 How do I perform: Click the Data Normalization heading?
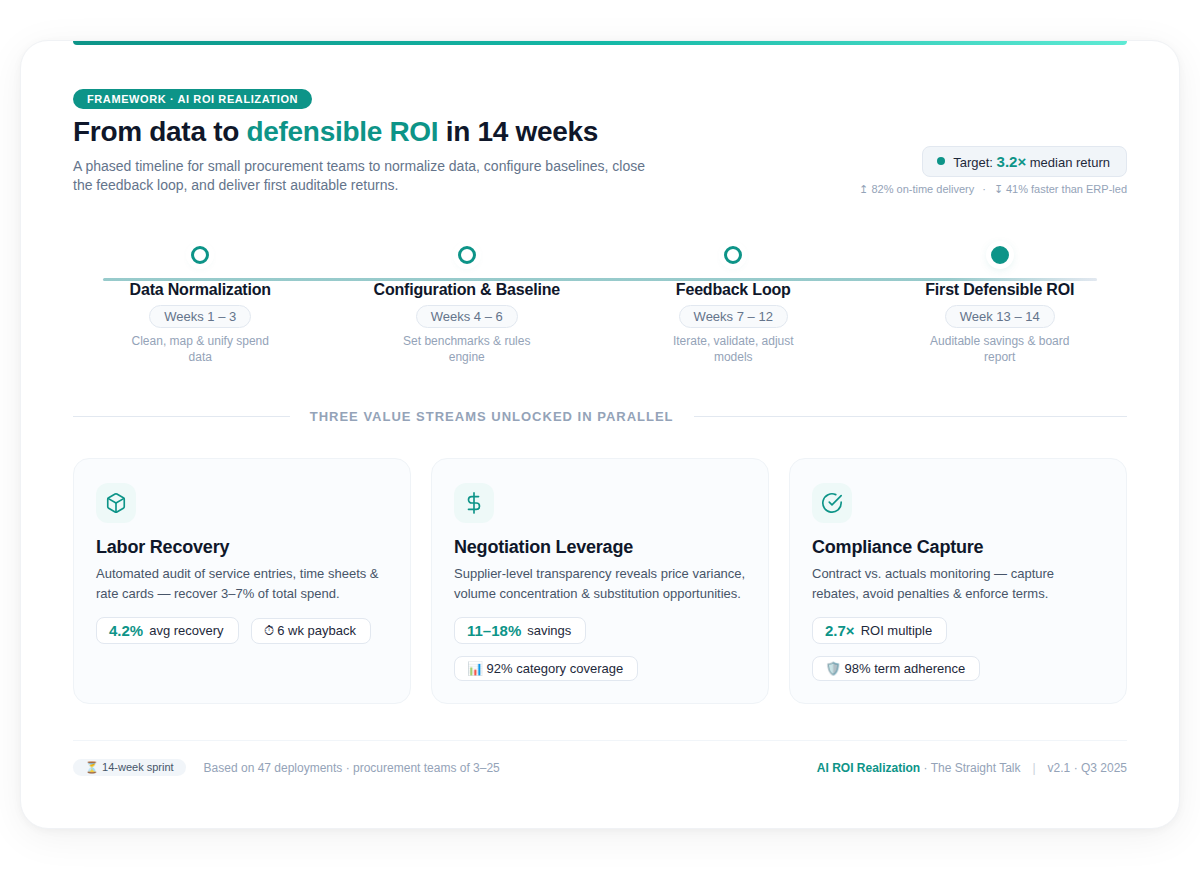tap(200, 290)
